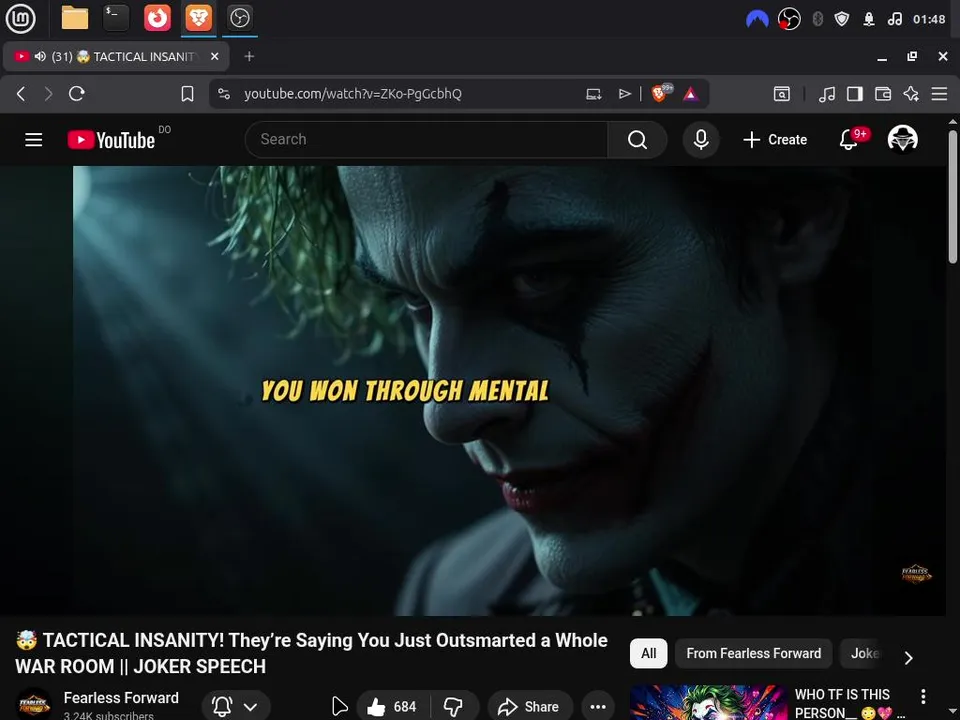The image size is (960, 720).
Task: Install app icon in address bar
Action: 593,94
